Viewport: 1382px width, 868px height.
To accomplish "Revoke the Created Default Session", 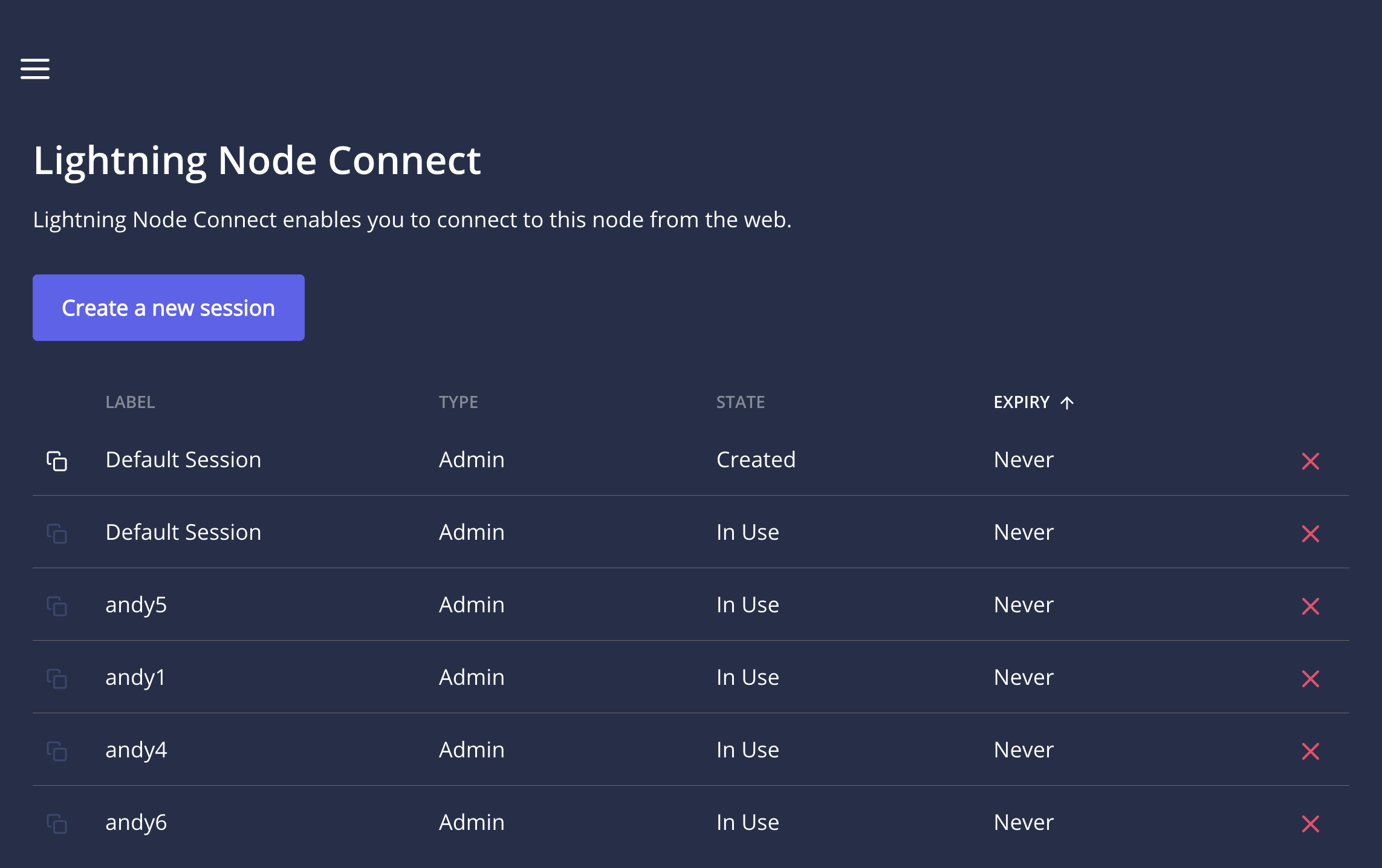I will coord(1310,461).
